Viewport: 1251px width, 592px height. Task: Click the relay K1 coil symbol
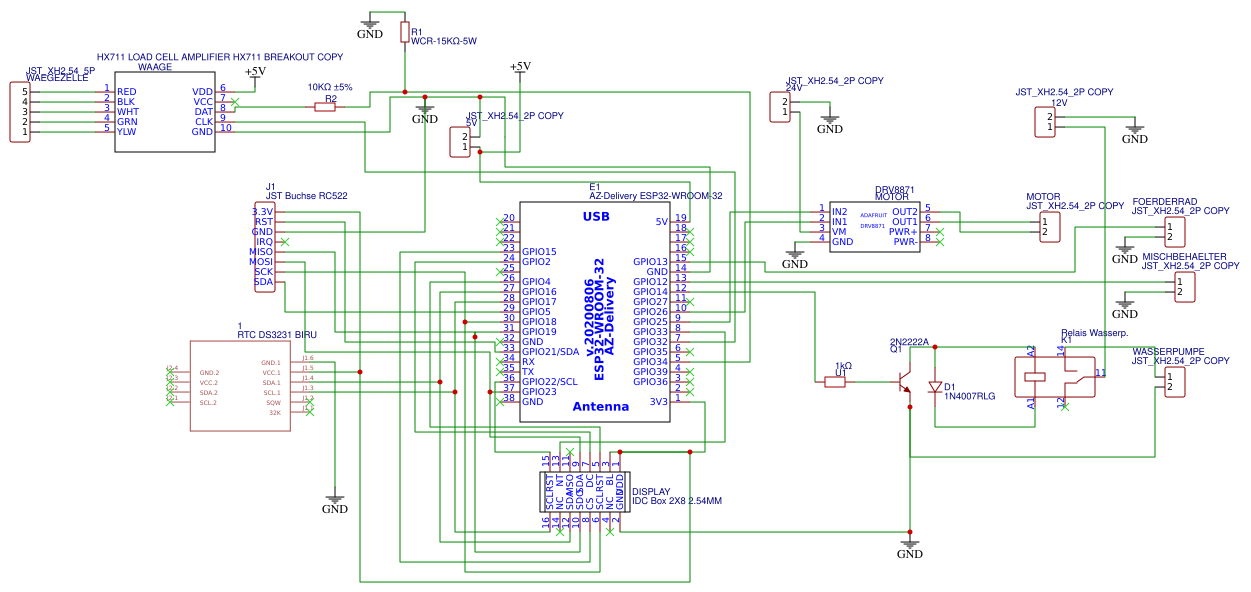pos(1033,378)
